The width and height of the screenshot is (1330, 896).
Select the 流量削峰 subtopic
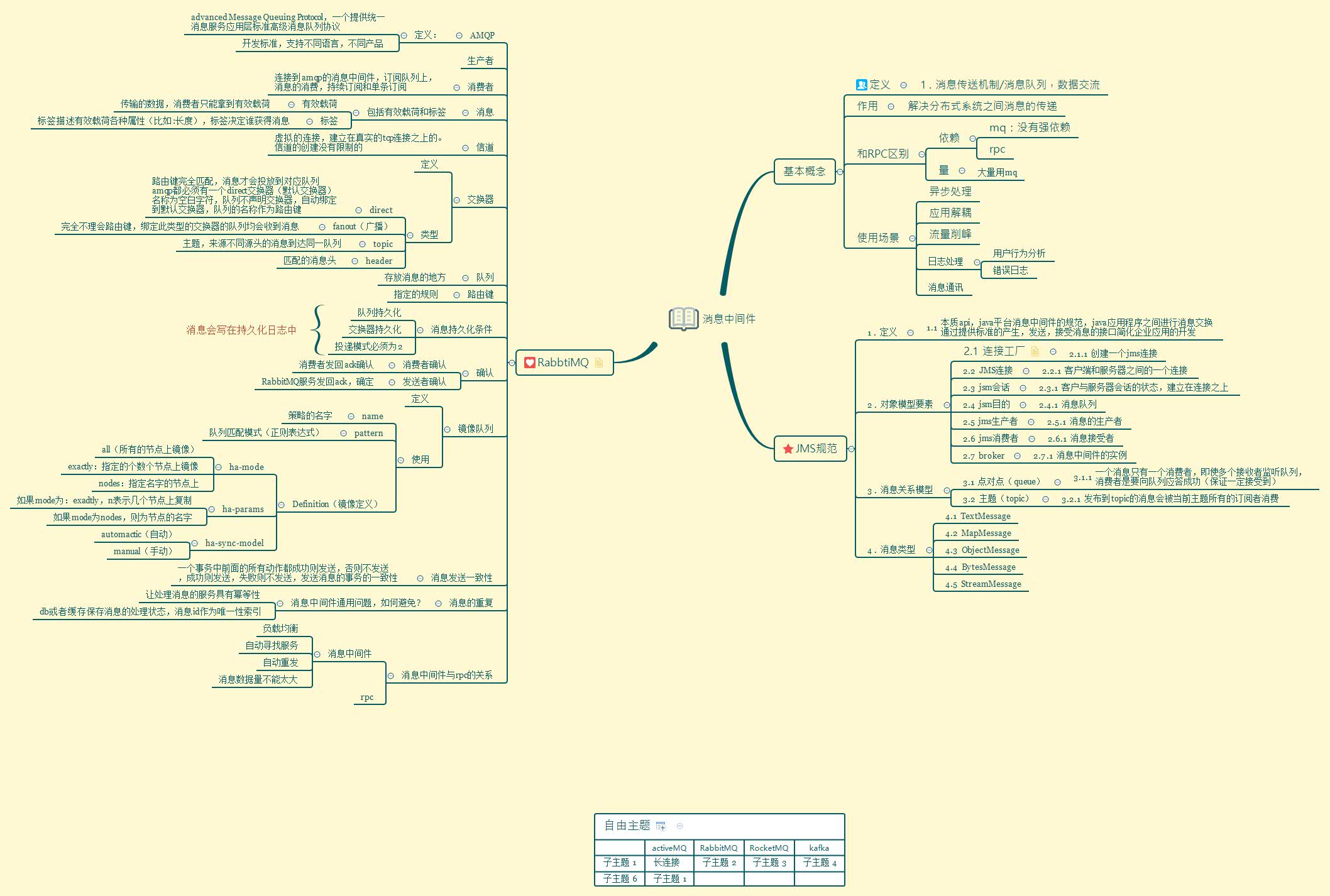click(950, 234)
